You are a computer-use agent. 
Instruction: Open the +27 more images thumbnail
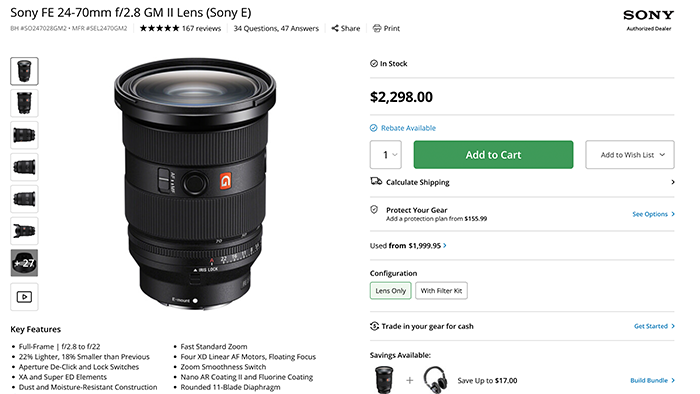[24, 263]
